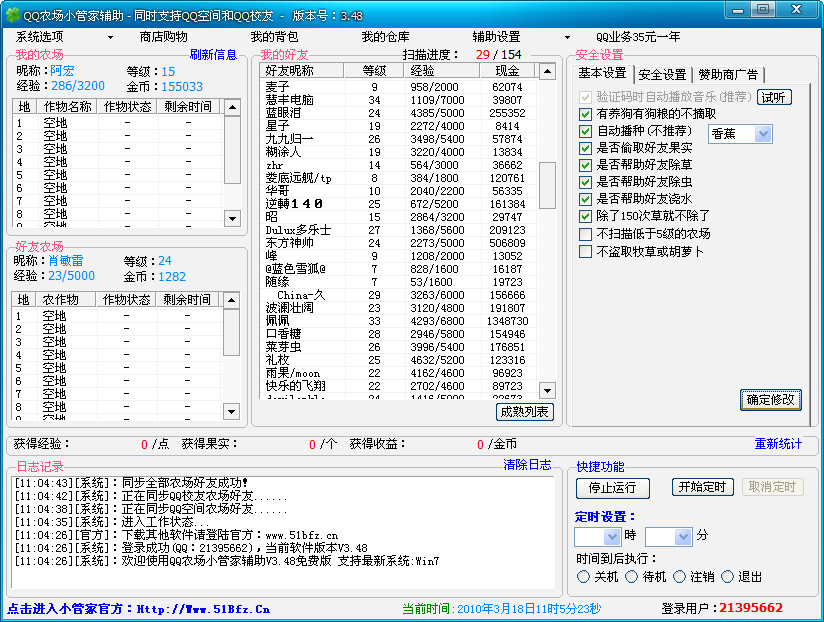The width and height of the screenshot is (824, 622).
Task: Enable 不扫描低于5级的农场 checkbox
Action: [585, 234]
